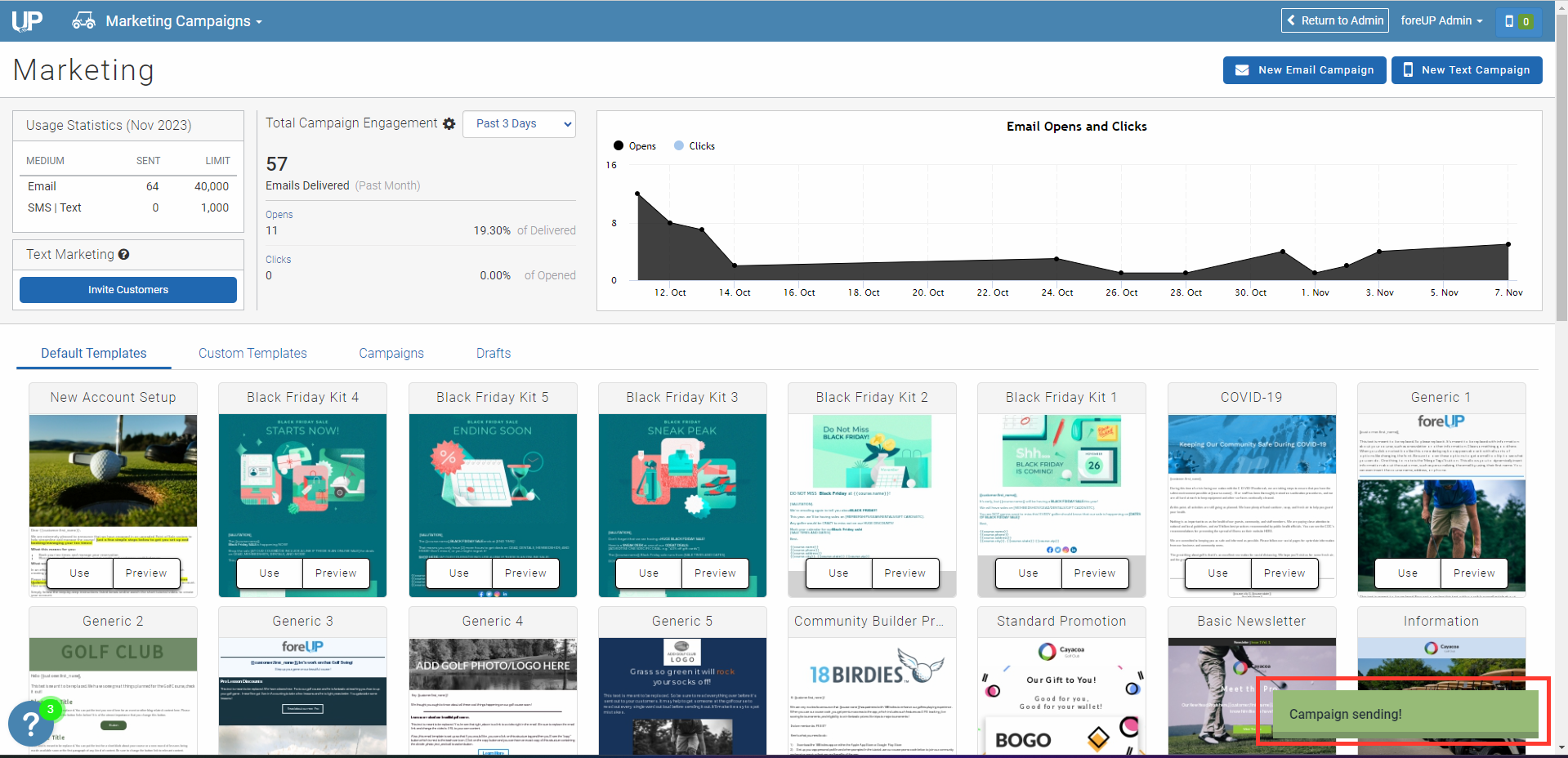Click the Basic Newsletter template title
Image resolution: width=1568 pixels, height=758 pixels.
point(1252,622)
